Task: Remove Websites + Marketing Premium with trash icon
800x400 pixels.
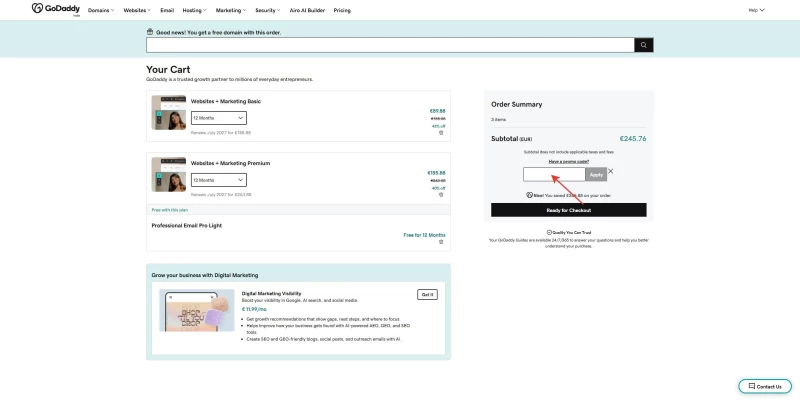Action: tap(441, 195)
